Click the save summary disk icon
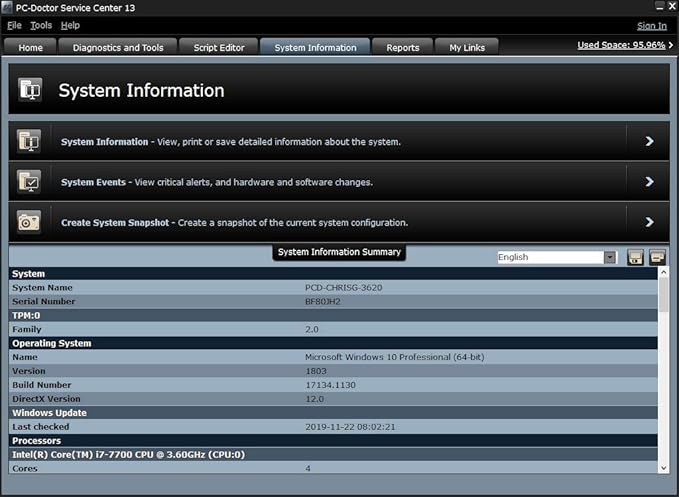The width and height of the screenshot is (679, 497). [x=635, y=257]
